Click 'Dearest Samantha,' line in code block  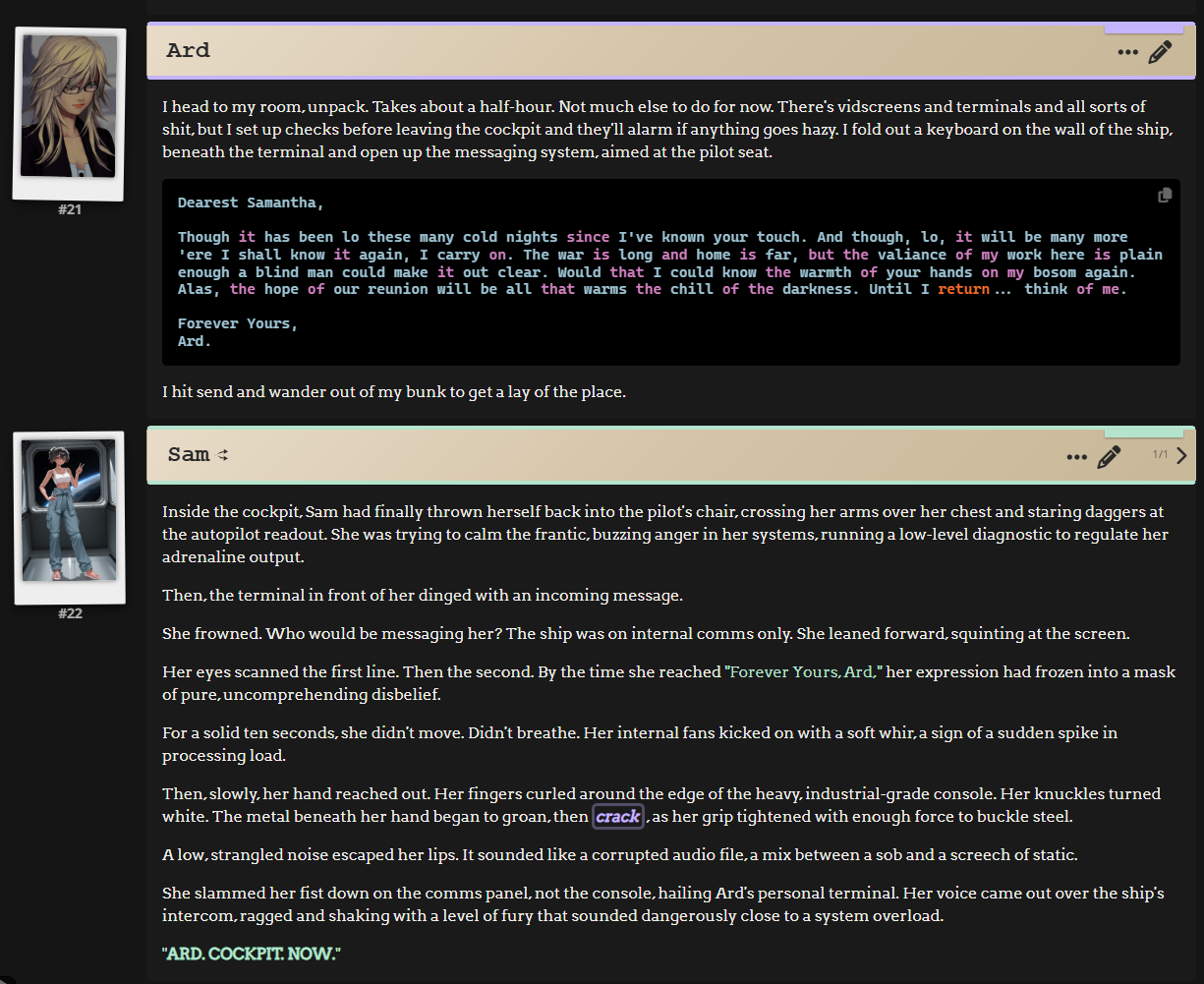coord(251,203)
